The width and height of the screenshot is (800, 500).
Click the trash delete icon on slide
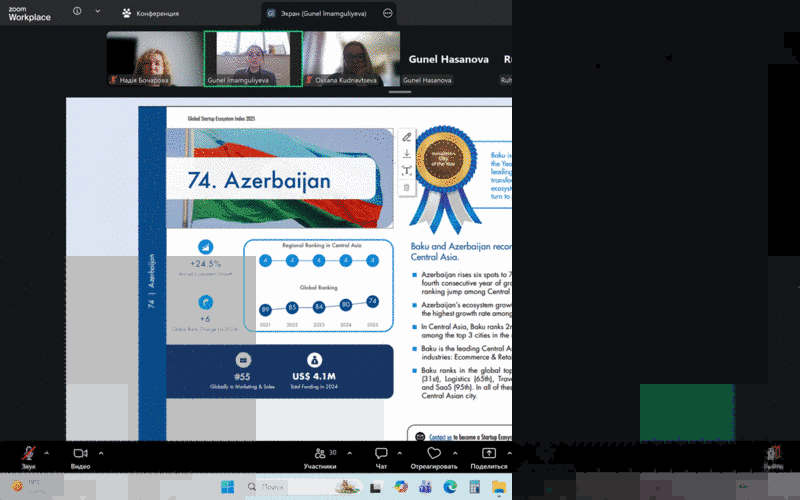pos(407,187)
